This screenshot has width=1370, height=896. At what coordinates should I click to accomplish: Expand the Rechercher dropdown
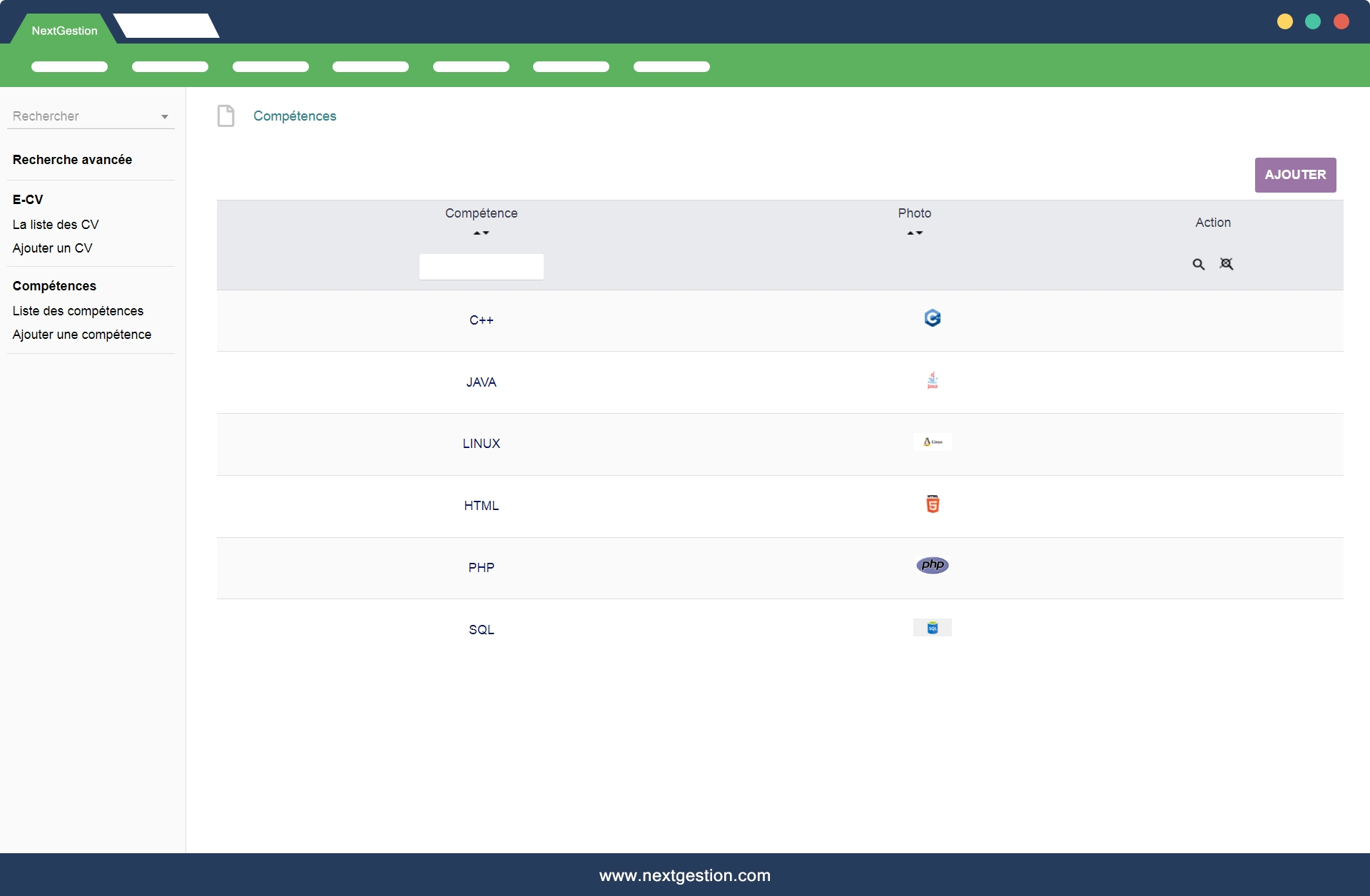click(164, 116)
